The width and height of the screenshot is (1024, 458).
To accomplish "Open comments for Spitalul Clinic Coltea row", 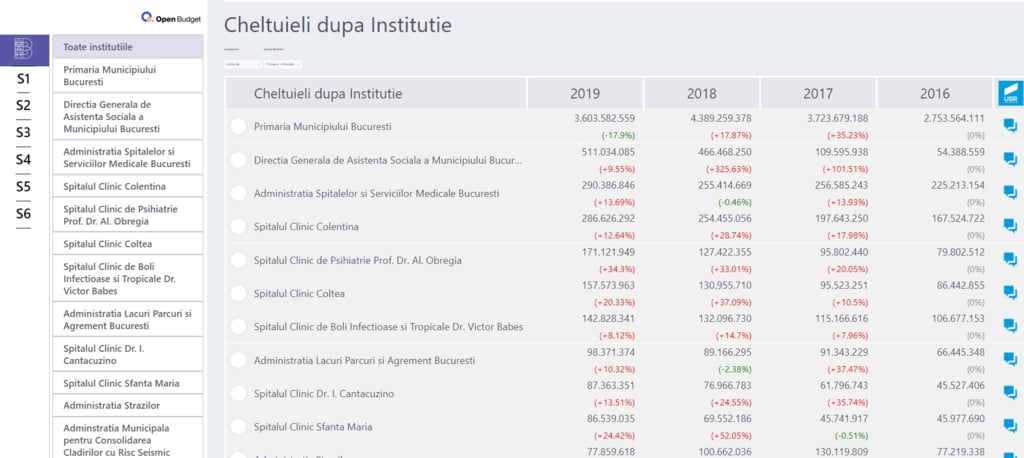I will tap(1010, 294).
